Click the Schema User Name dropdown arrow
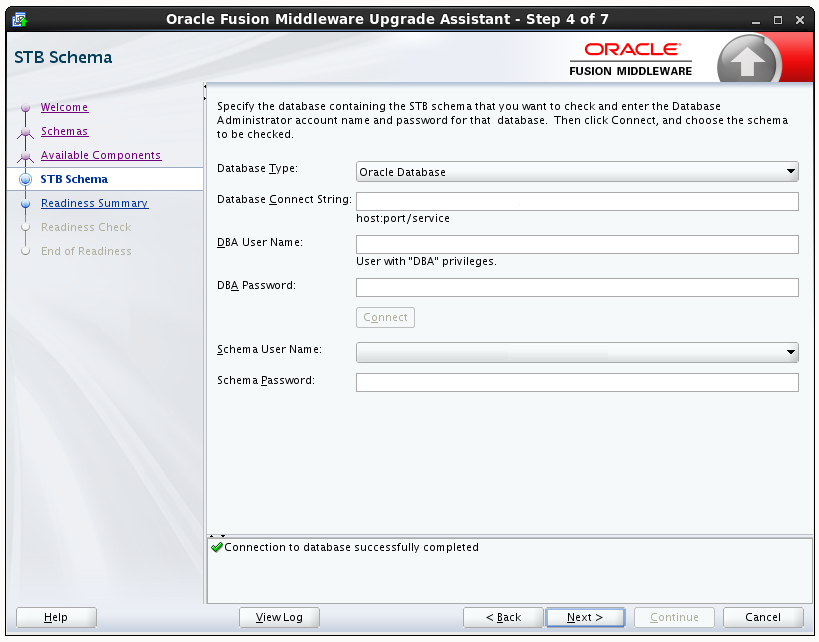 791,353
